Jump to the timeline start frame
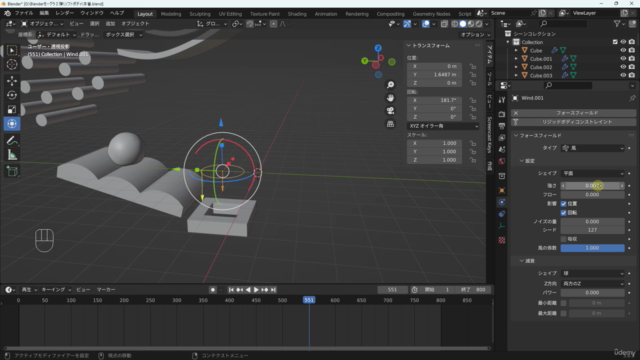 click(x=231, y=290)
